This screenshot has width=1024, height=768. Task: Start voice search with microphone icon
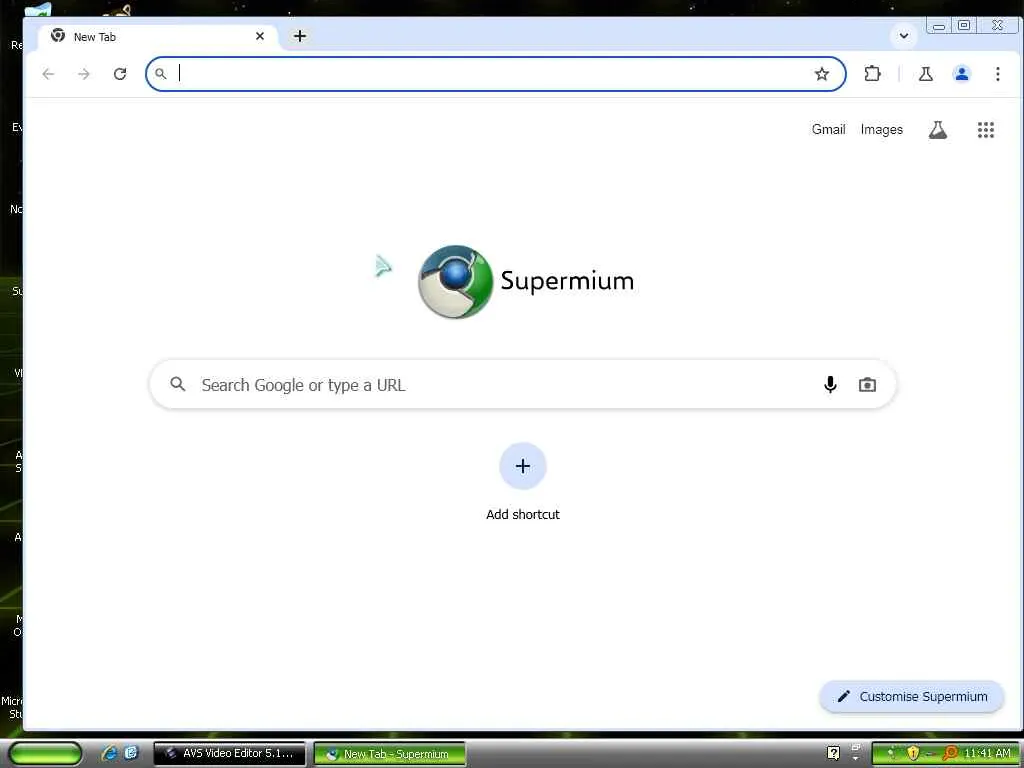coord(830,385)
